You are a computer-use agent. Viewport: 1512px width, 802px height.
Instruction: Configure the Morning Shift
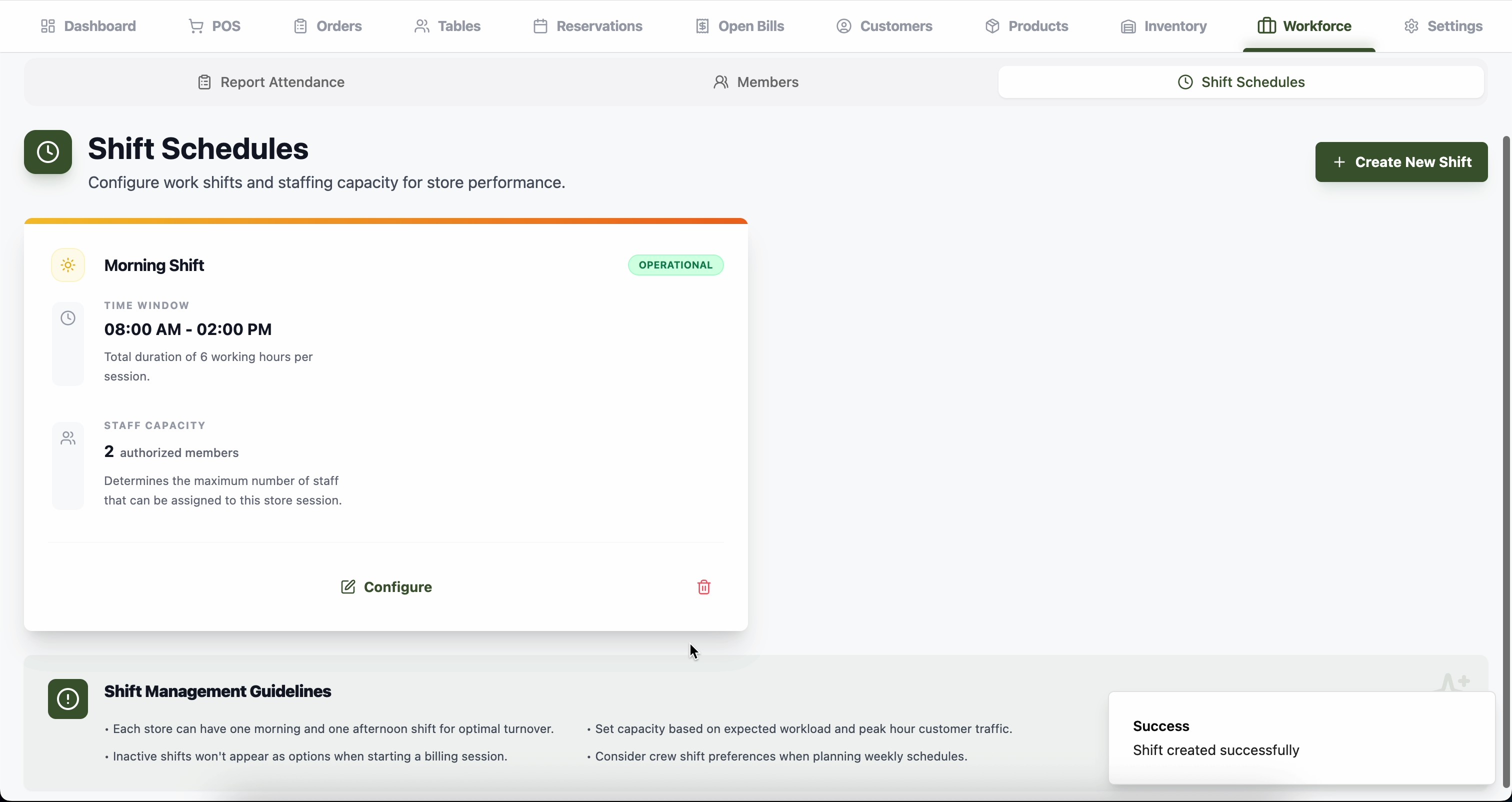coord(386,587)
